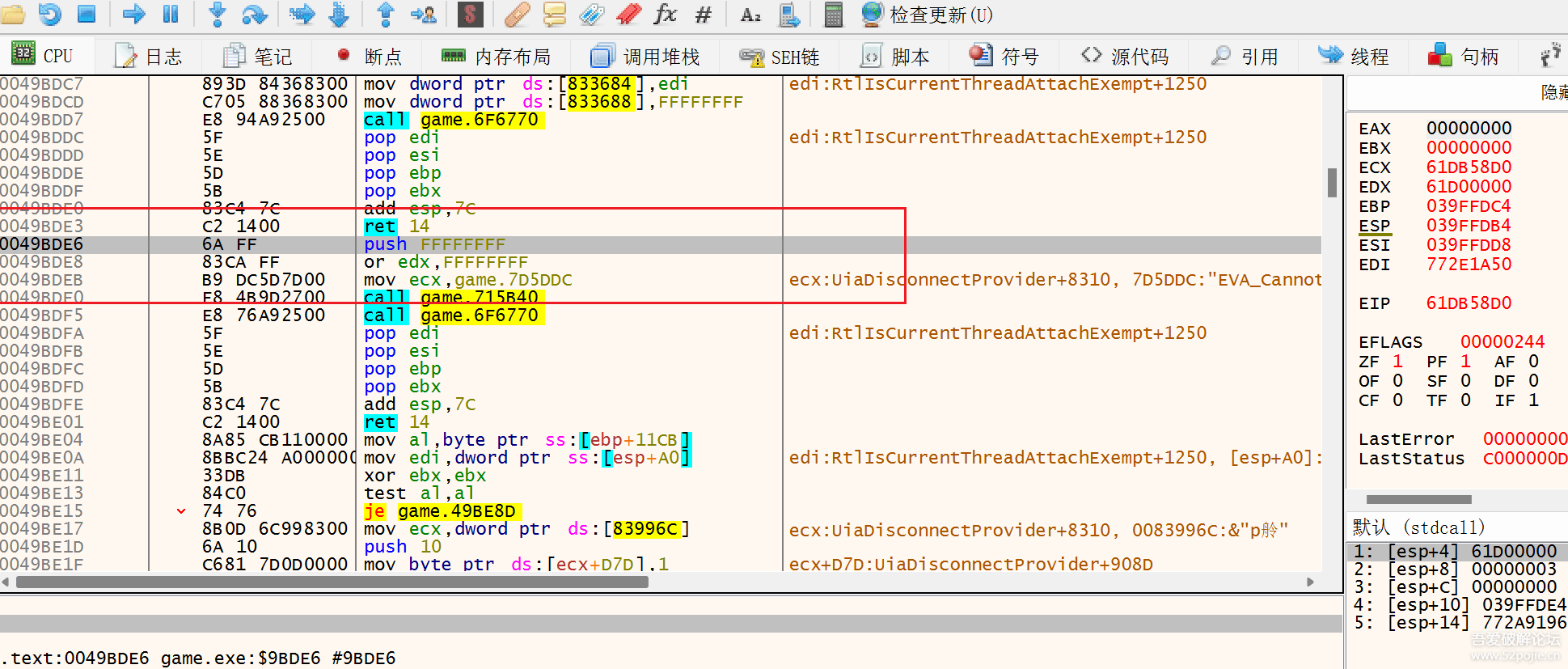Open the calculator tool
The image size is (1568, 669).
(833, 14)
